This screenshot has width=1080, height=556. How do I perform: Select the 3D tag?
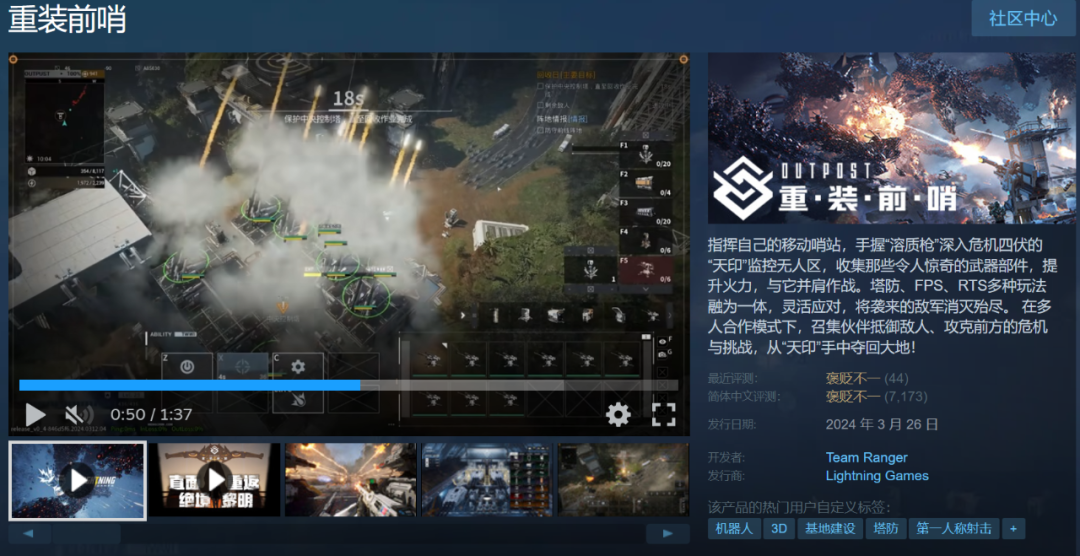779,528
